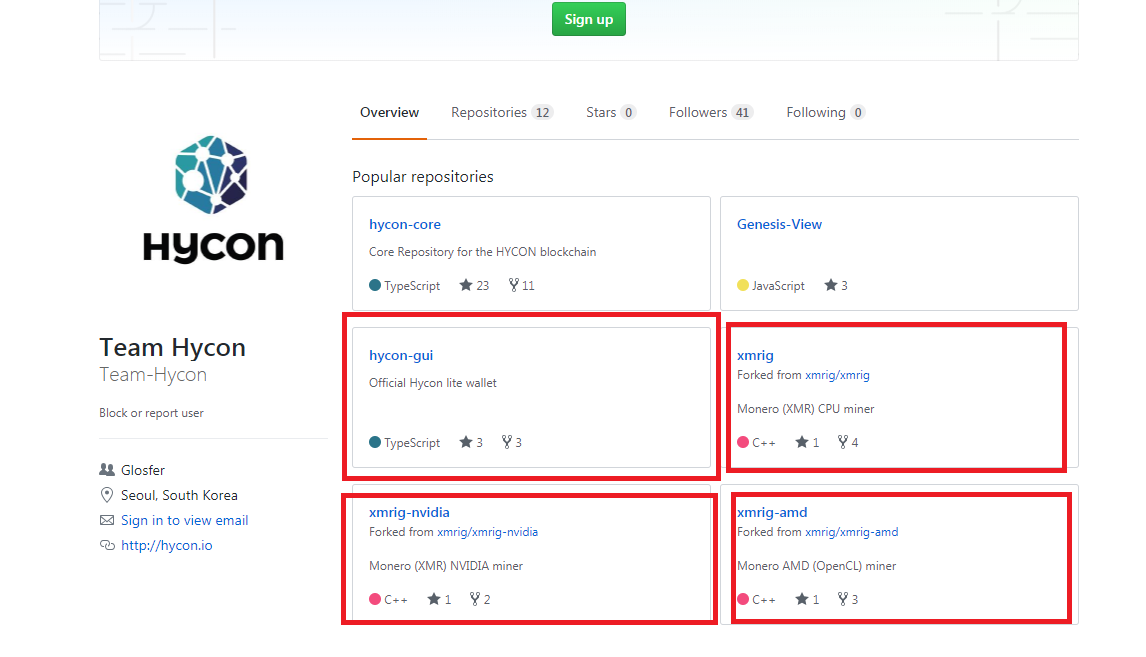Click 'Monero (XMR) CPU miner' description
This screenshot has width=1146, height=657.
(805, 409)
